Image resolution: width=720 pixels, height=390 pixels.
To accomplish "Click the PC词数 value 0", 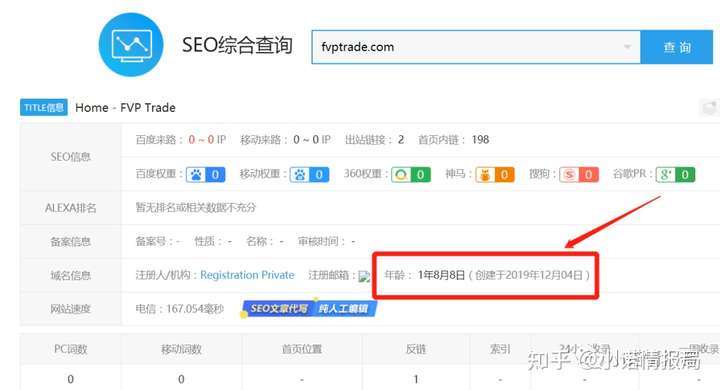I will click(70, 379).
